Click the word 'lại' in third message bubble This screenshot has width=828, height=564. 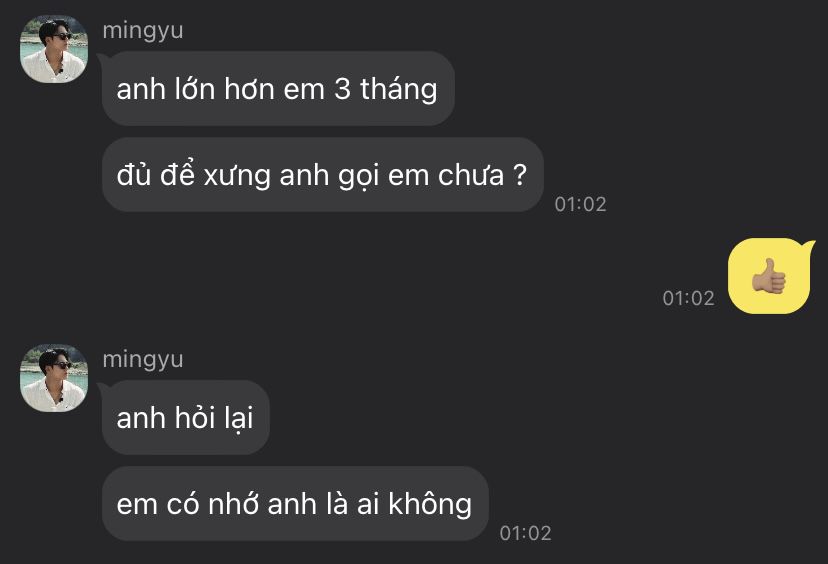pos(239,418)
